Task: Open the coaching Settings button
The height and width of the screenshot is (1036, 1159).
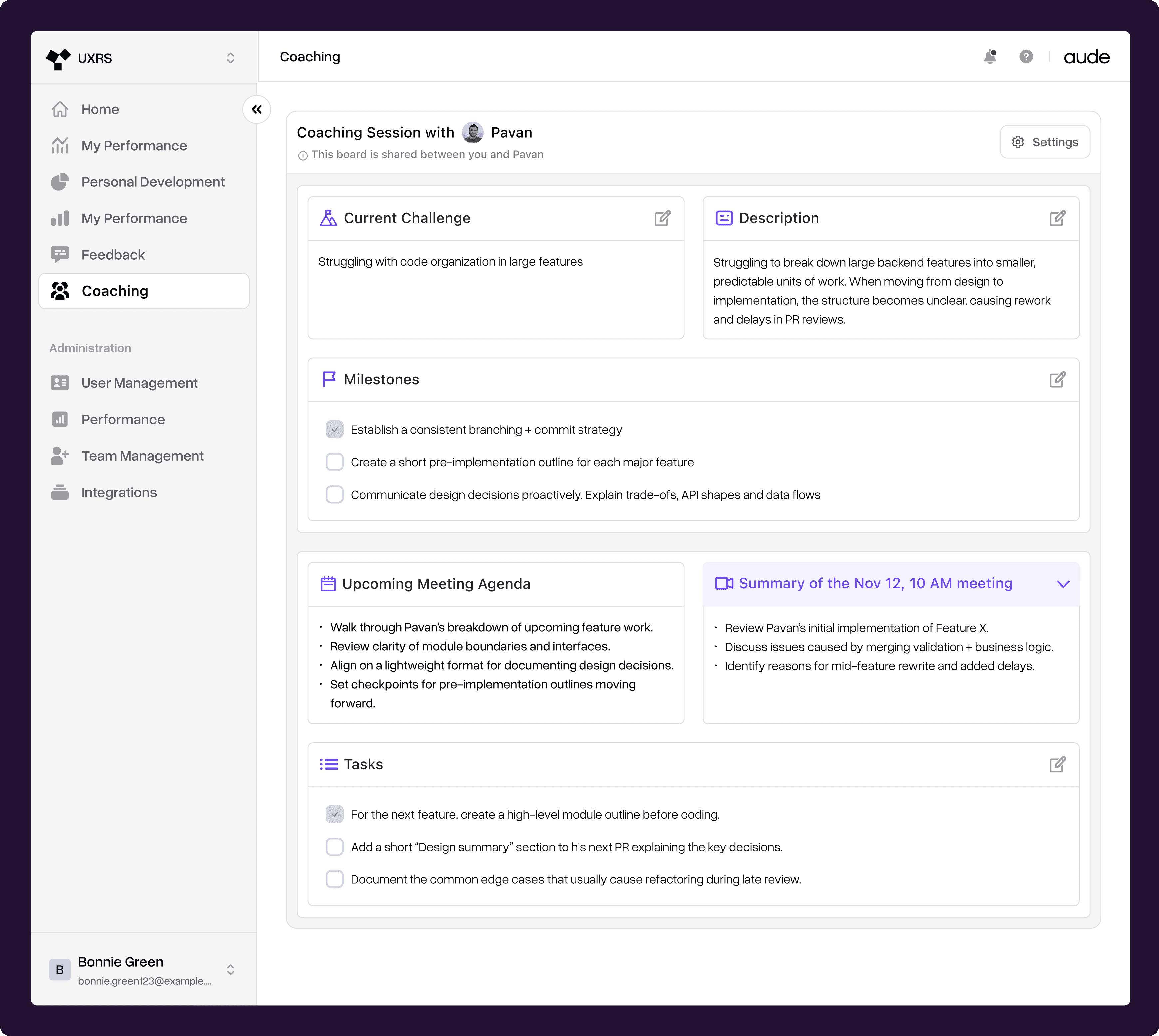Action: [1045, 142]
